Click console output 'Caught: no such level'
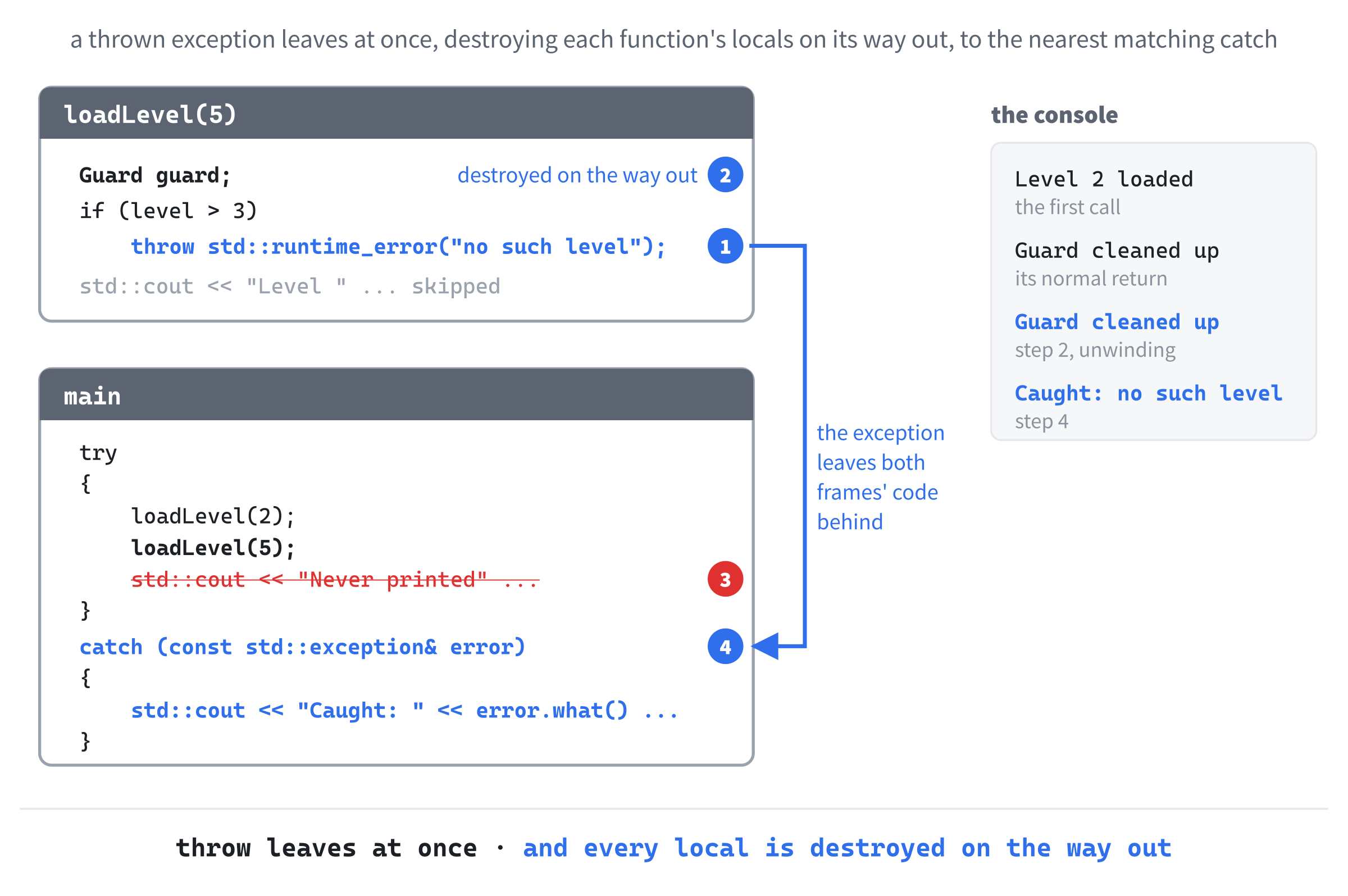1348x896 pixels. pos(1148,393)
